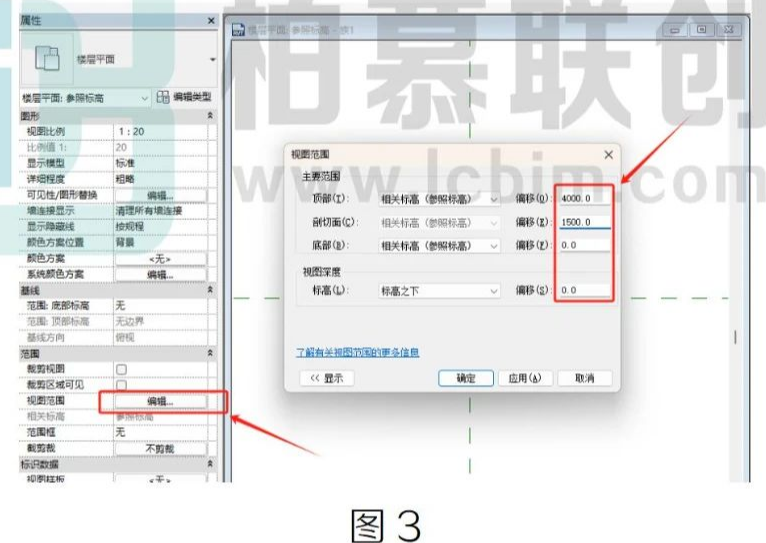The width and height of the screenshot is (766, 543).
Task: Click the 剖切面 offset field 1500.0
Action: [x=585, y=222]
